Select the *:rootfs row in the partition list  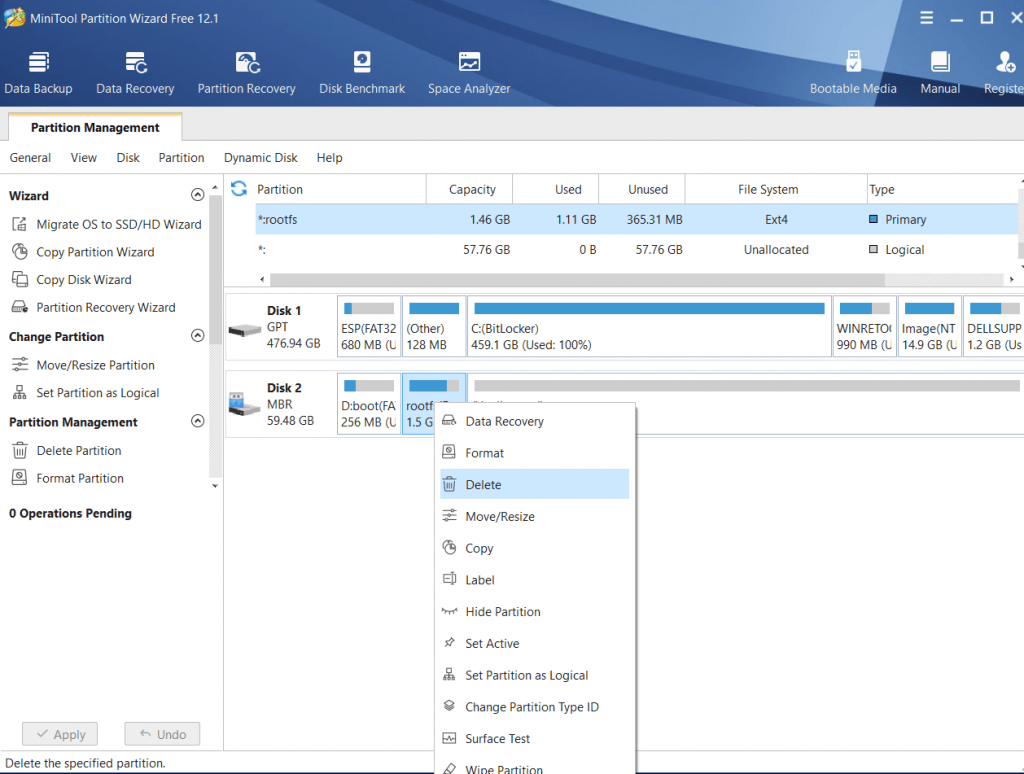pyautogui.click(x=637, y=219)
